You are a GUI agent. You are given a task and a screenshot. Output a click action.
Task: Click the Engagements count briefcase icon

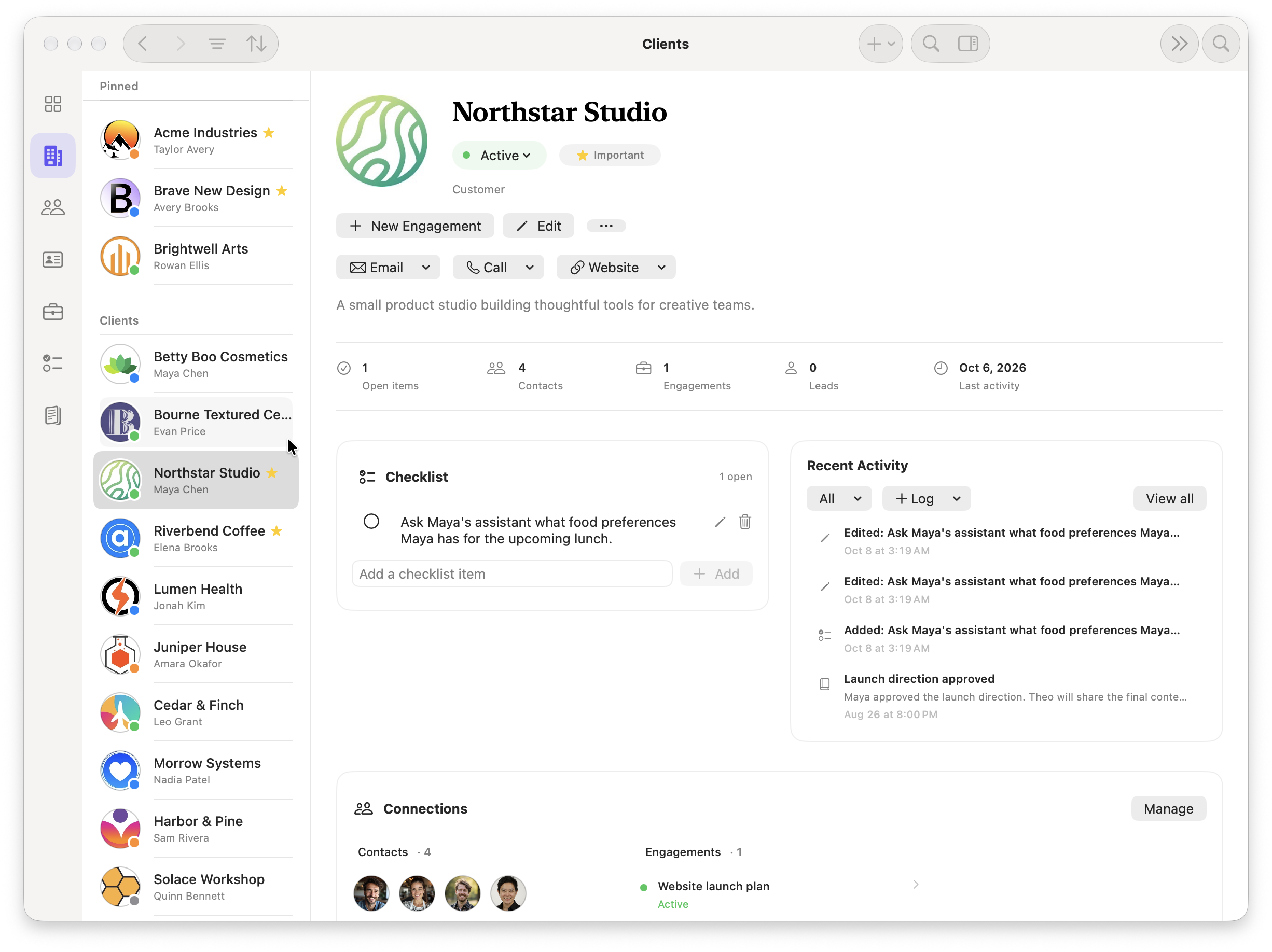pos(643,369)
